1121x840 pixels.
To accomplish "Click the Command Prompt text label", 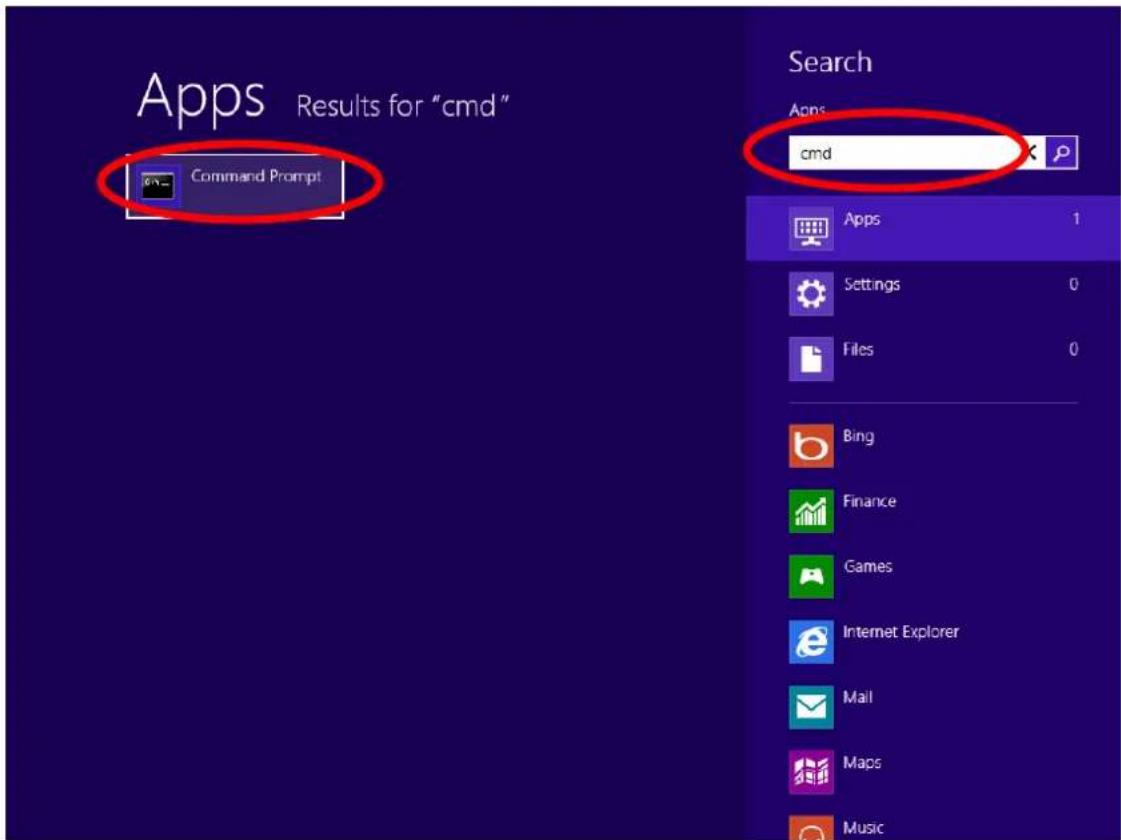I will point(256,176).
